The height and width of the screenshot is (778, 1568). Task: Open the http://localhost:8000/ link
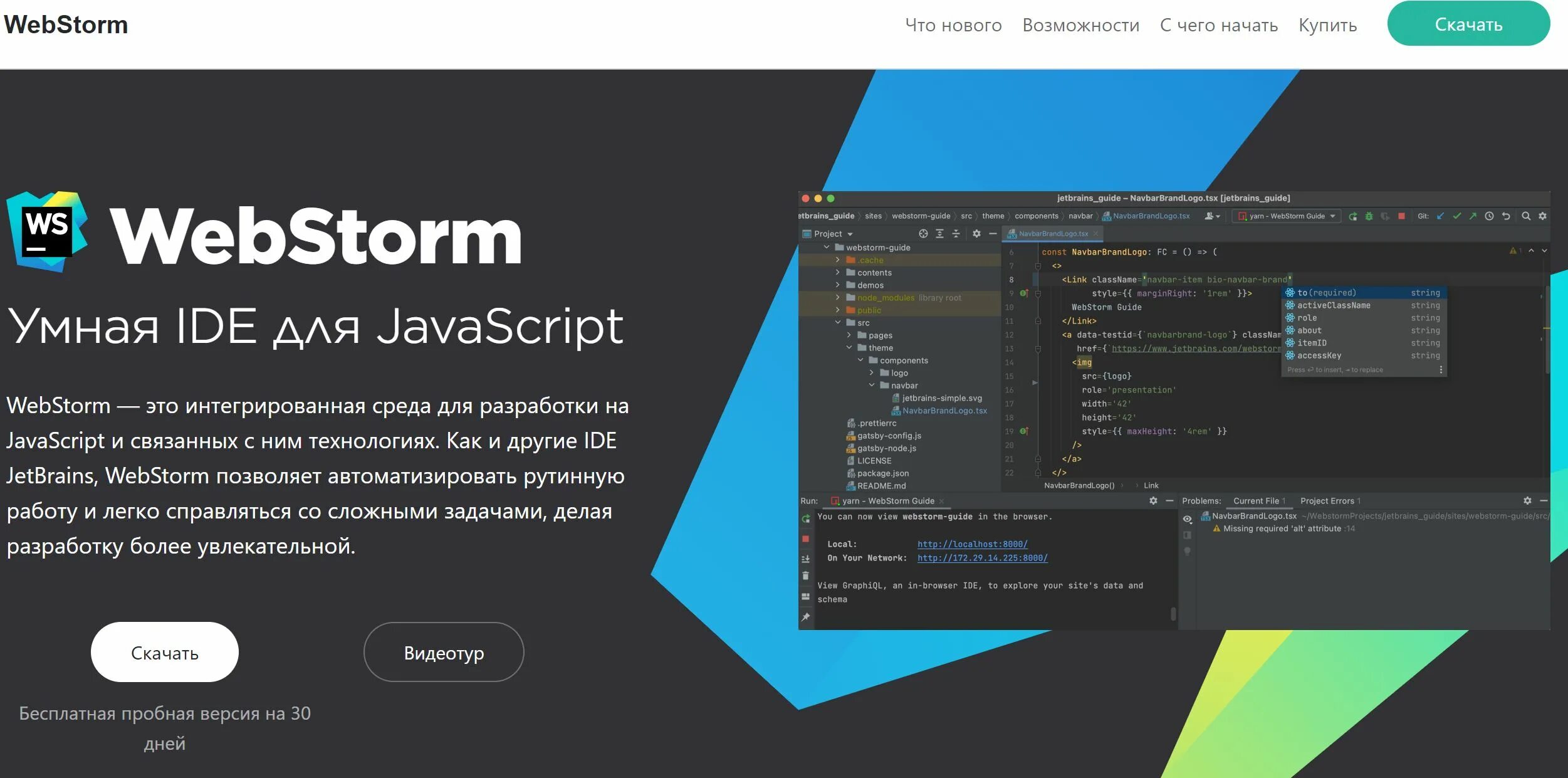[972, 544]
